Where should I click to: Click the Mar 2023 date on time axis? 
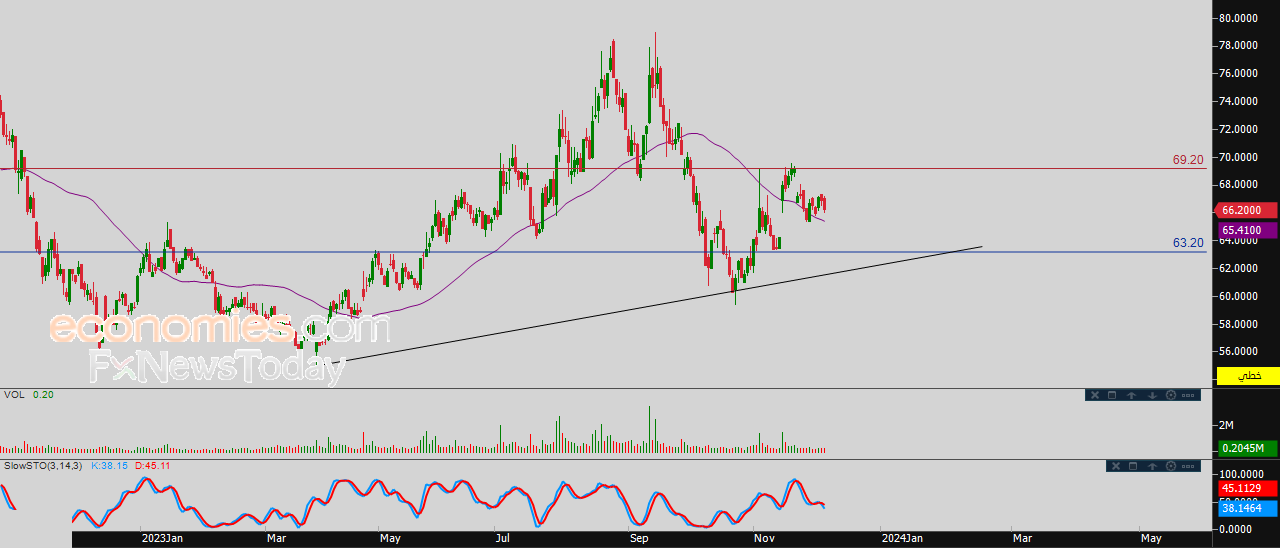(275, 539)
